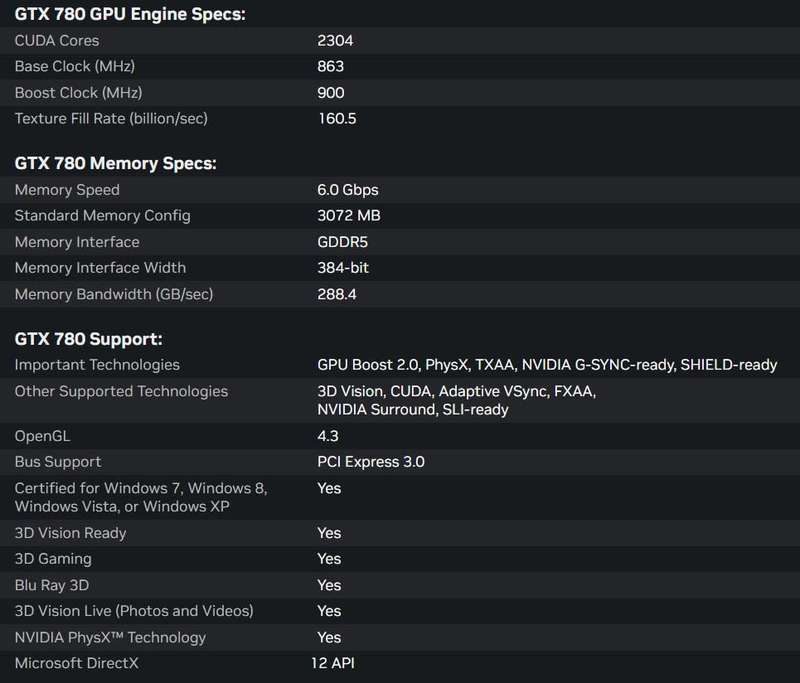Click the PCI Express 3.0 bus support value
The image size is (800, 683).
click(x=371, y=462)
